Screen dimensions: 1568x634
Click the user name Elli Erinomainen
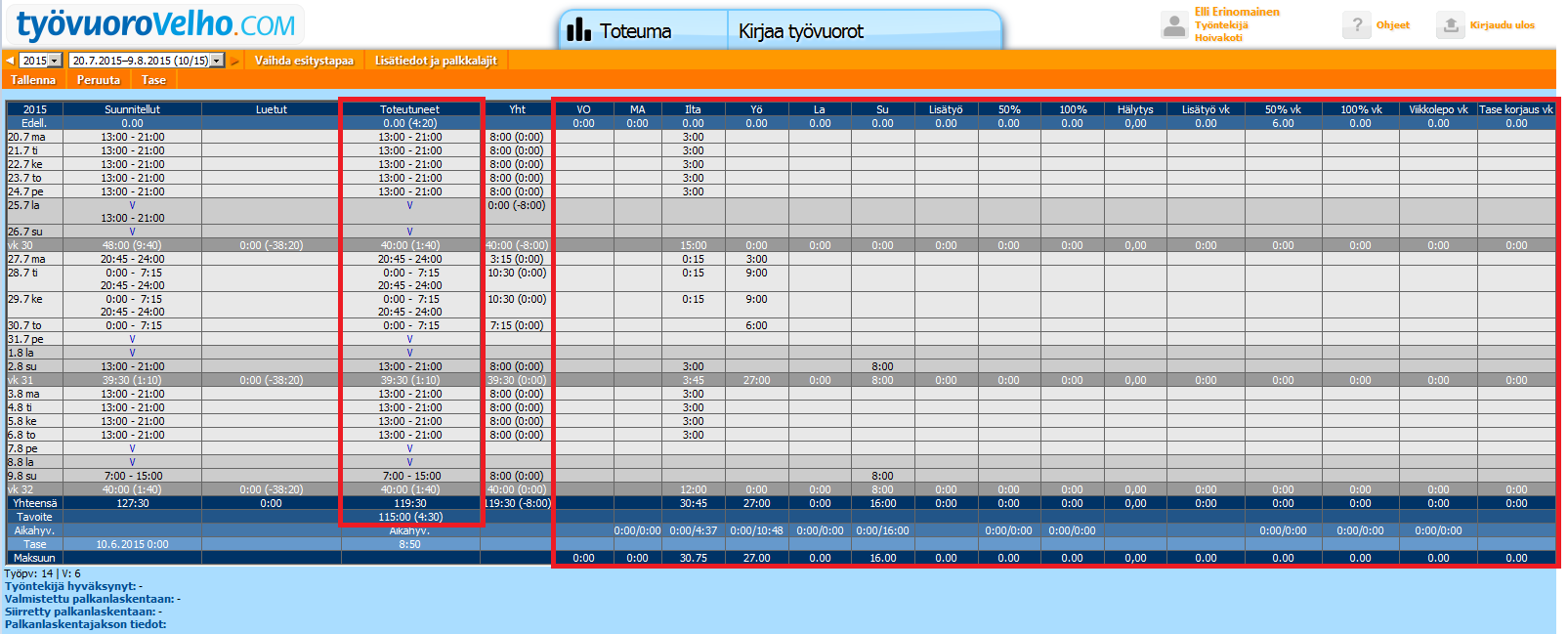pos(1237,12)
